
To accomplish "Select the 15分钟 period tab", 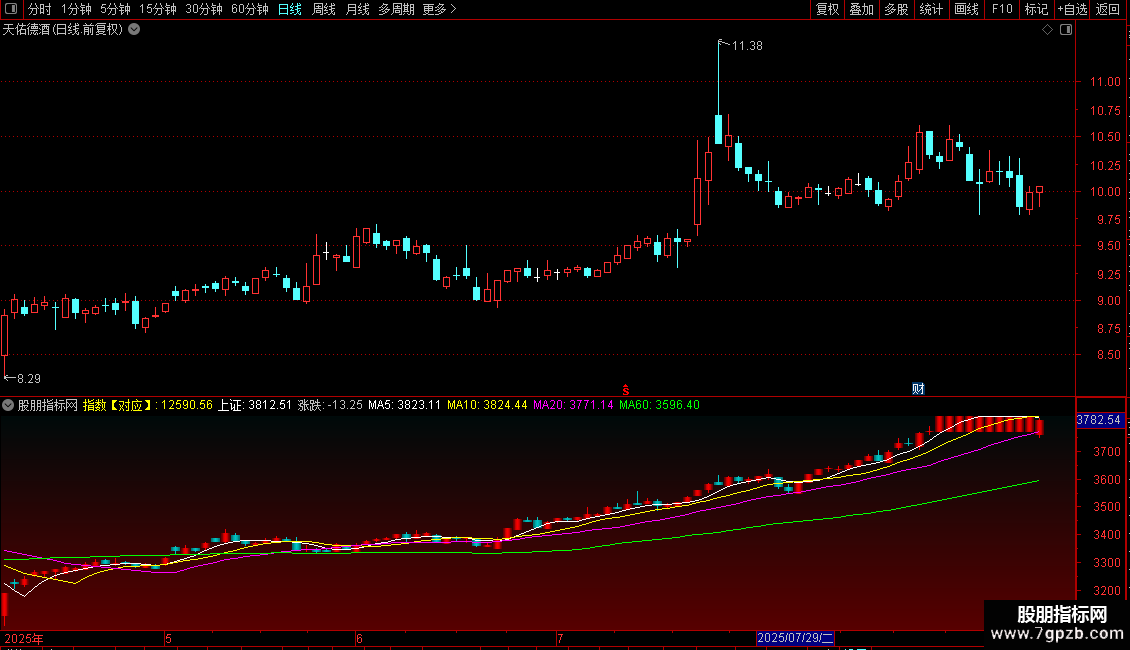I will [x=158, y=9].
